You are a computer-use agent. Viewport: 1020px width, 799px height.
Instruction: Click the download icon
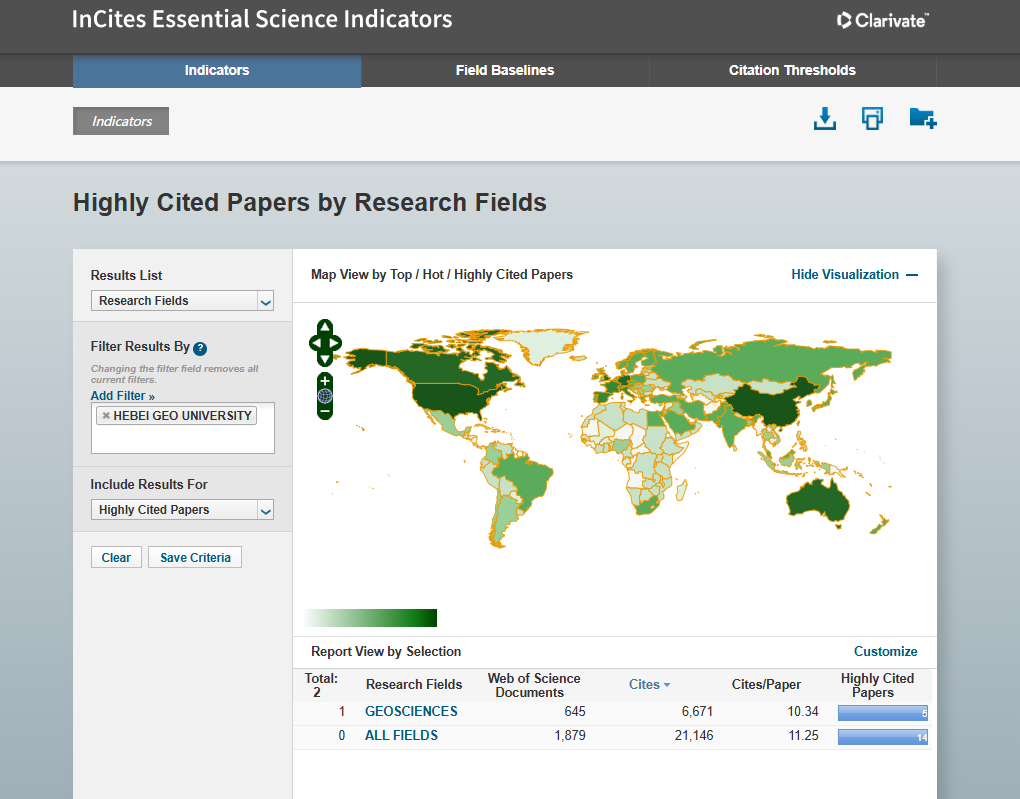click(824, 119)
